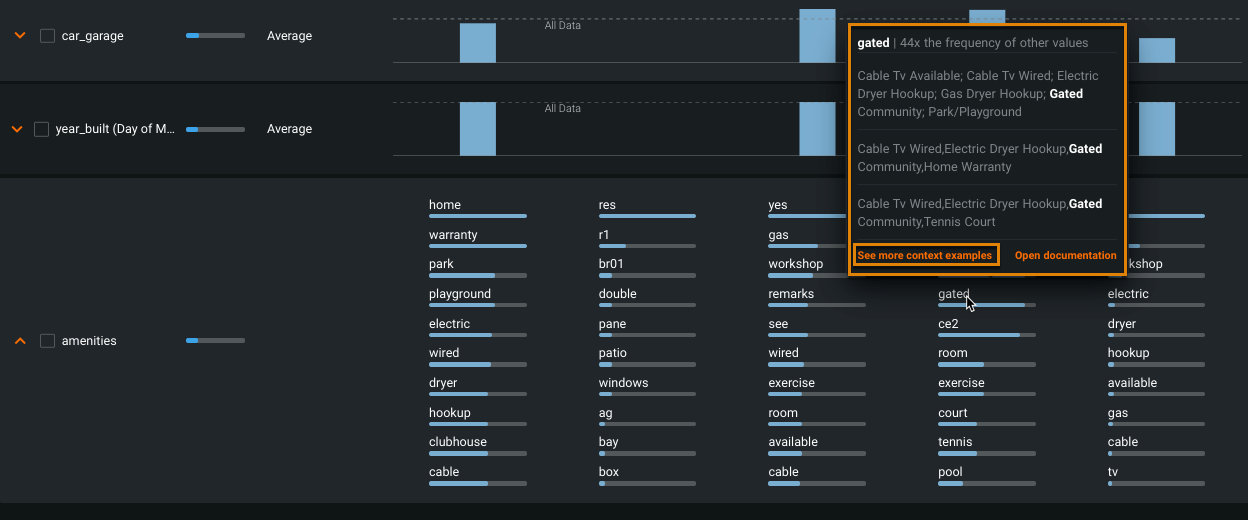Image resolution: width=1248 pixels, height=520 pixels.
Task: Check the car_garage feature checkbox
Action: coord(47,36)
